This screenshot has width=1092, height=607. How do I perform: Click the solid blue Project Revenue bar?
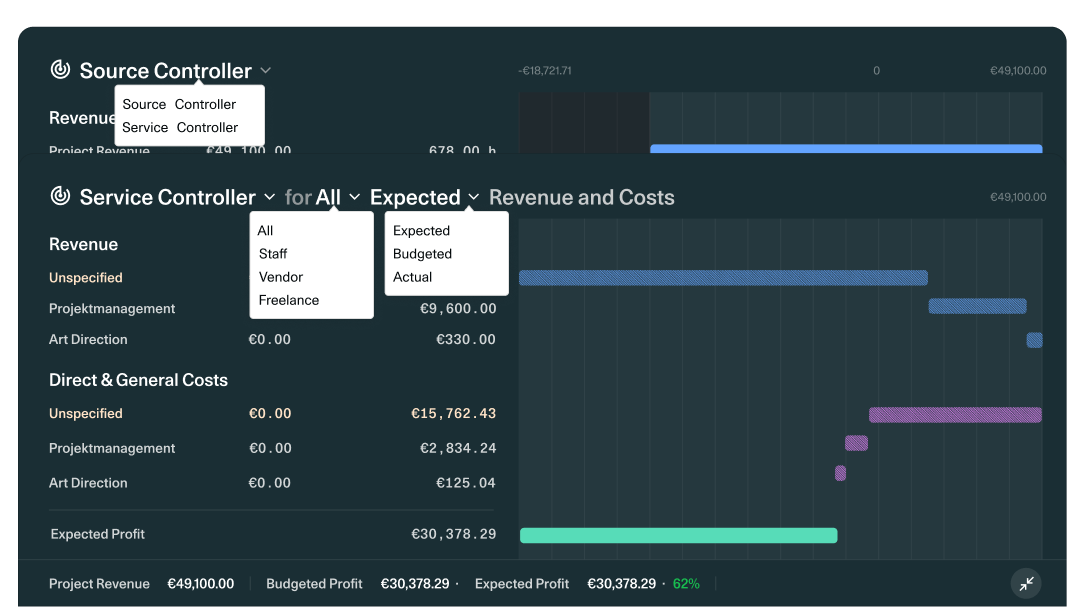pyautogui.click(x=846, y=148)
